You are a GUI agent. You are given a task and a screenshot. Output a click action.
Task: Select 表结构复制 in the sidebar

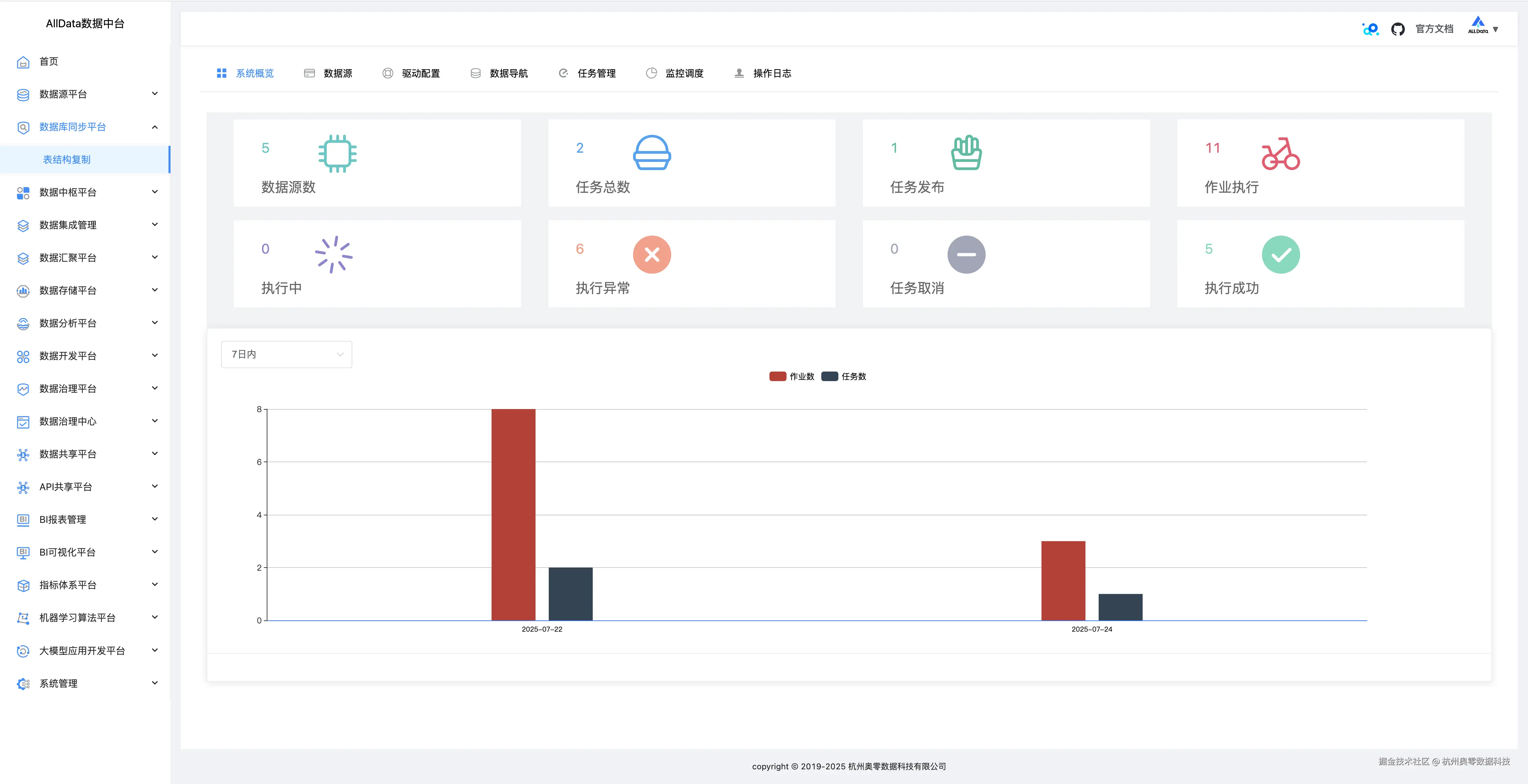(x=67, y=160)
